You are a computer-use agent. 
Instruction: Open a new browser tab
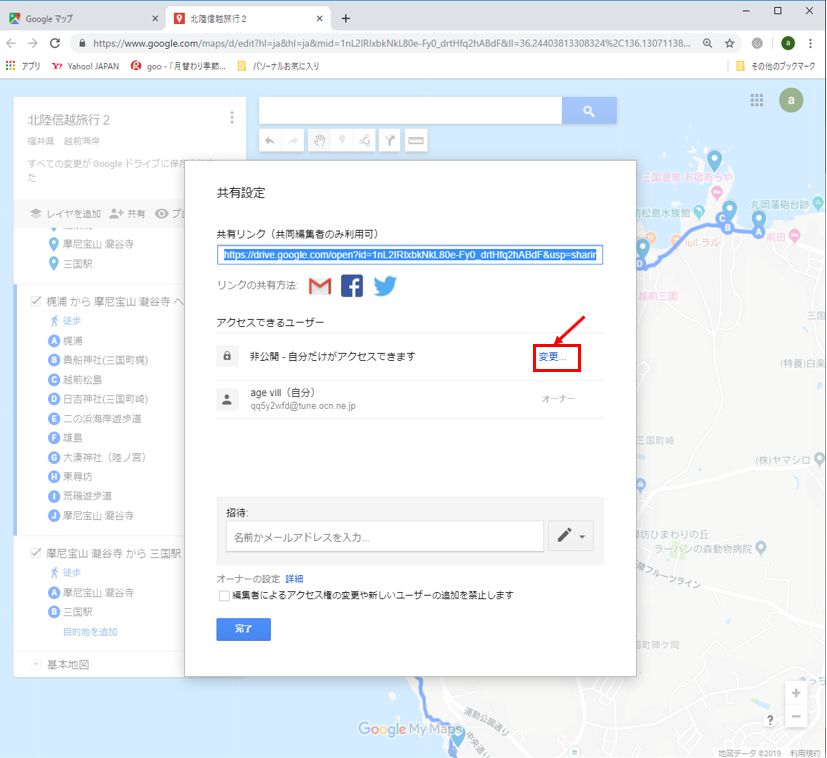(x=345, y=18)
